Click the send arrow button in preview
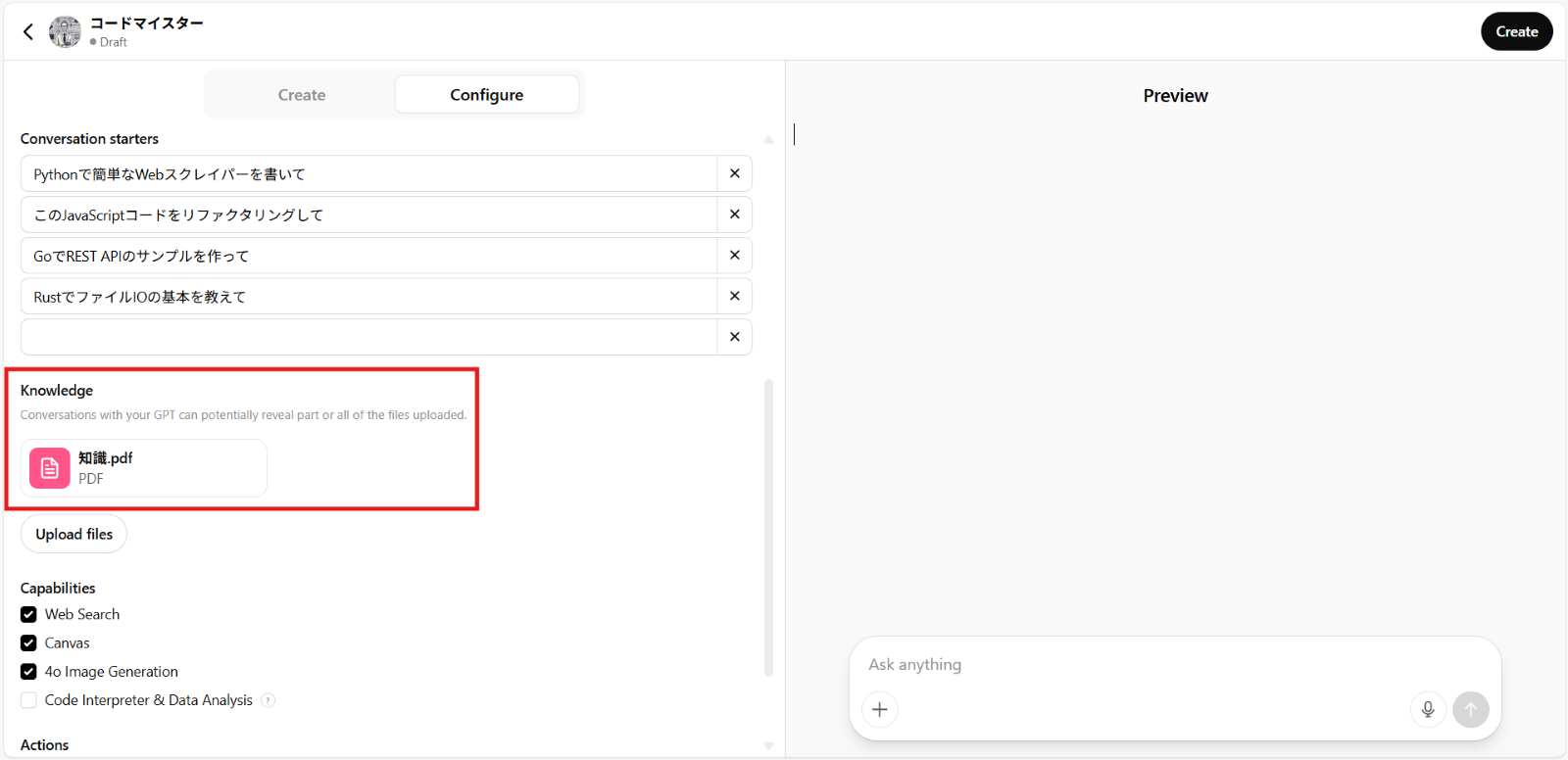The height and width of the screenshot is (760, 1568). tap(1470, 709)
